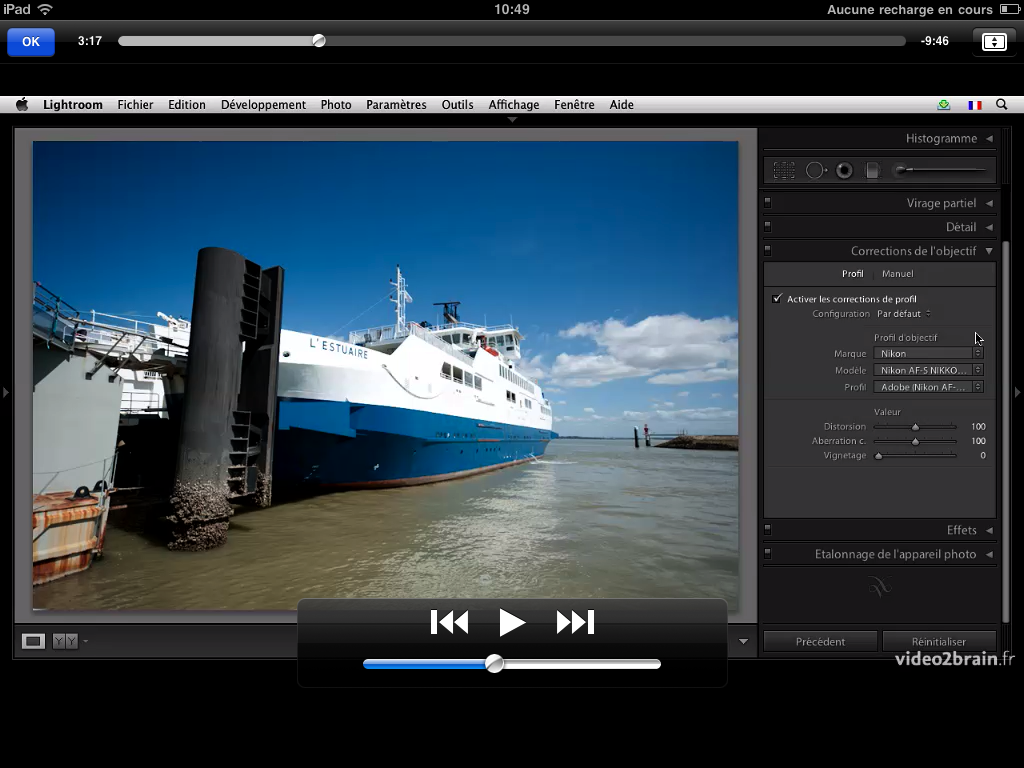Expand the Virage partiel panel
The height and width of the screenshot is (768, 1024).
click(989, 203)
